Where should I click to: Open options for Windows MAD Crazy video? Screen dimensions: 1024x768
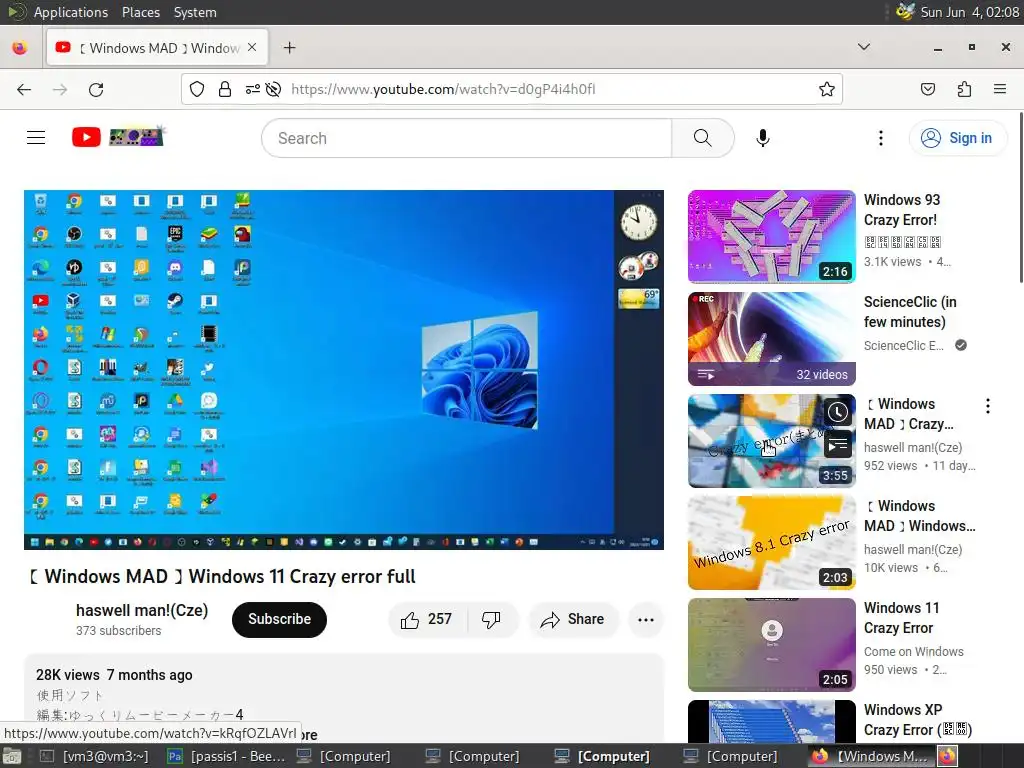point(987,406)
